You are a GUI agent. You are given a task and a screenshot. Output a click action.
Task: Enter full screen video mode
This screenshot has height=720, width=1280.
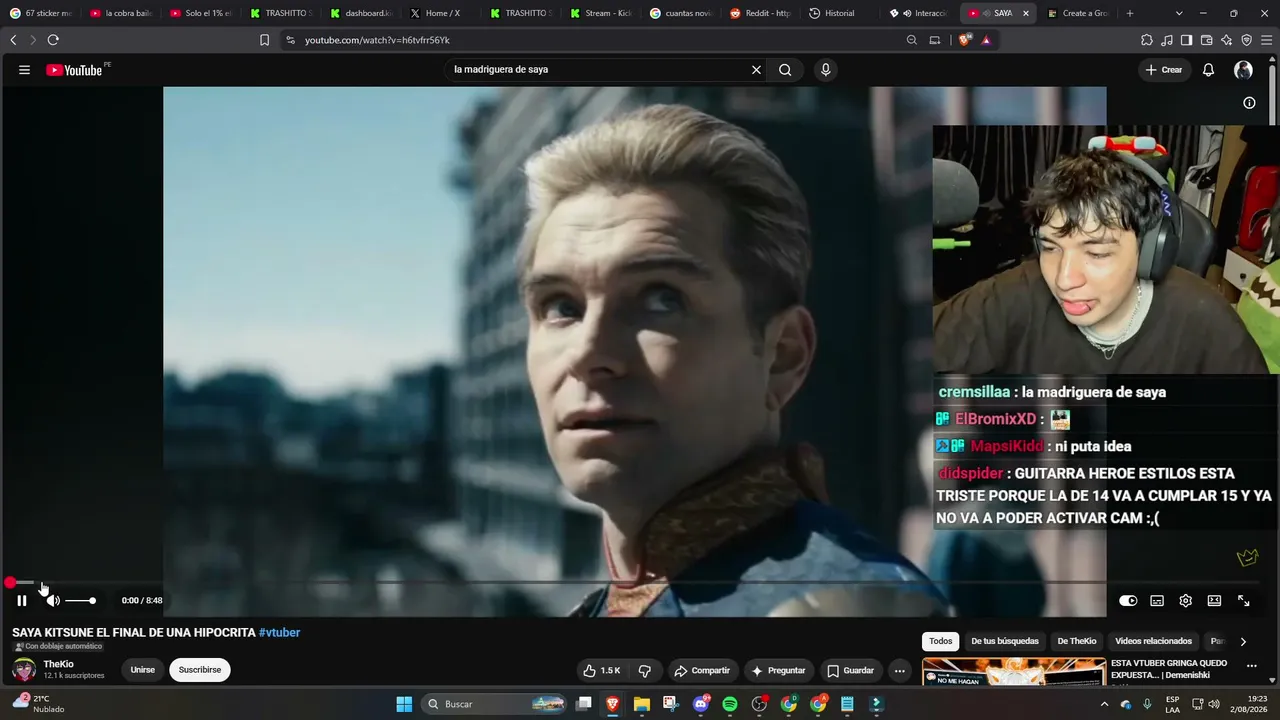point(1244,601)
